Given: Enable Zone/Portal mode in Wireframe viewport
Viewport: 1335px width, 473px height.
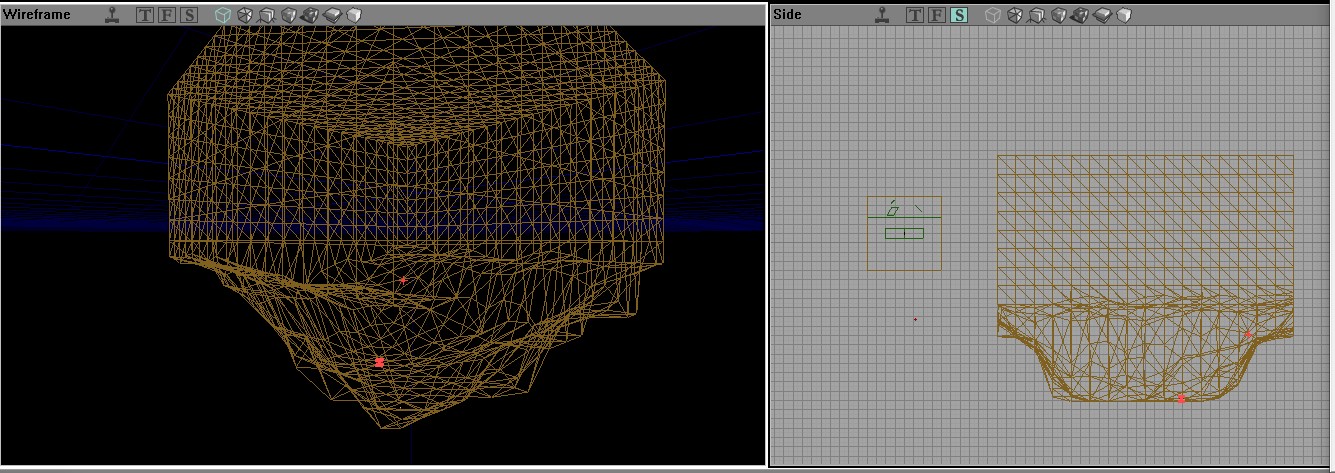Looking at the screenshot, I should tap(244, 15).
